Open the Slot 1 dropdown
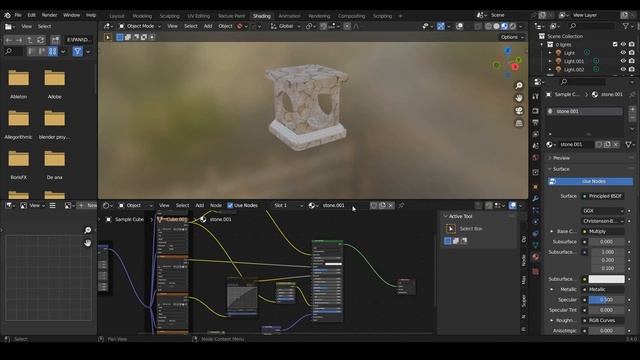Image resolution: width=640 pixels, height=360 pixels. [288, 205]
